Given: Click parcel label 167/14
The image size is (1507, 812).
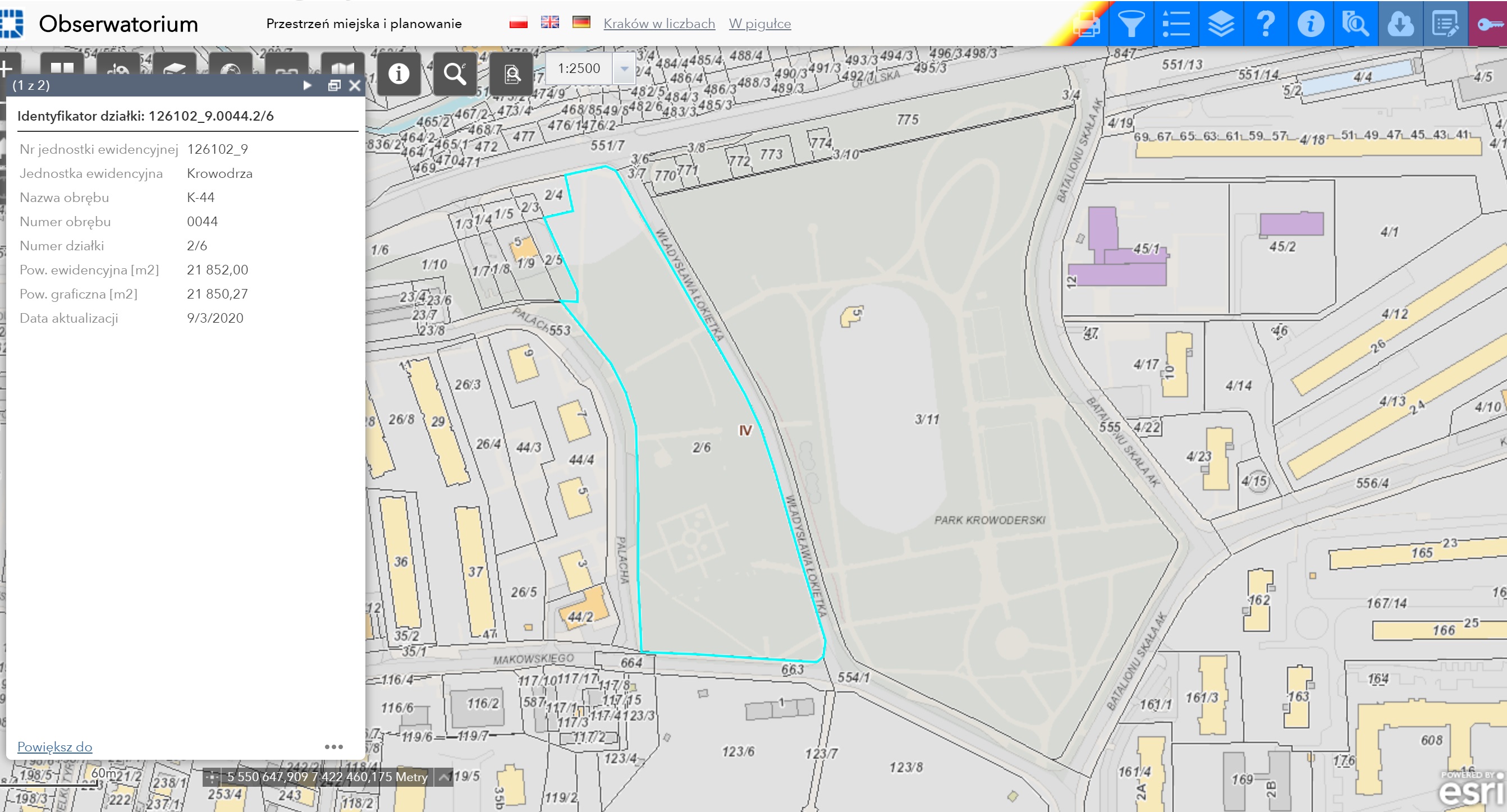Looking at the screenshot, I should pos(1386,603).
